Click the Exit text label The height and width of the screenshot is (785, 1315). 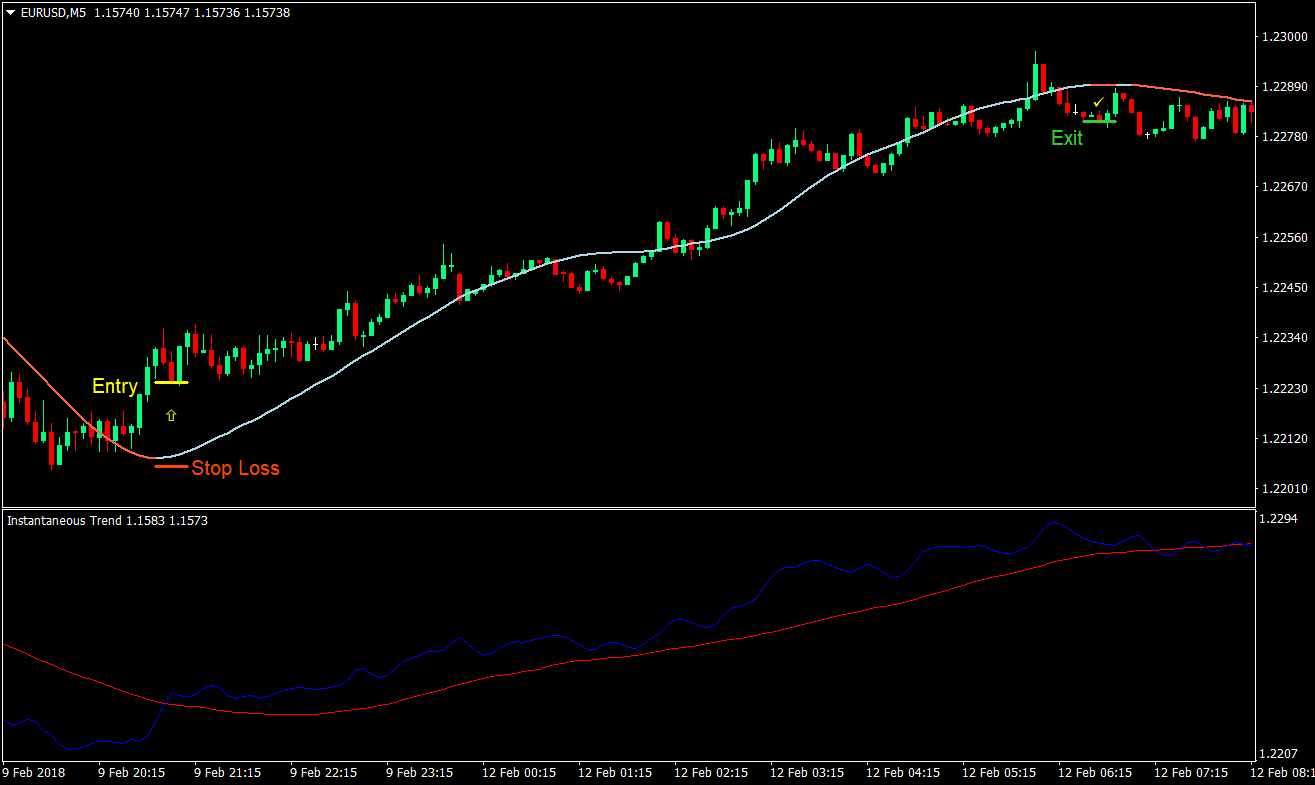coord(1067,138)
